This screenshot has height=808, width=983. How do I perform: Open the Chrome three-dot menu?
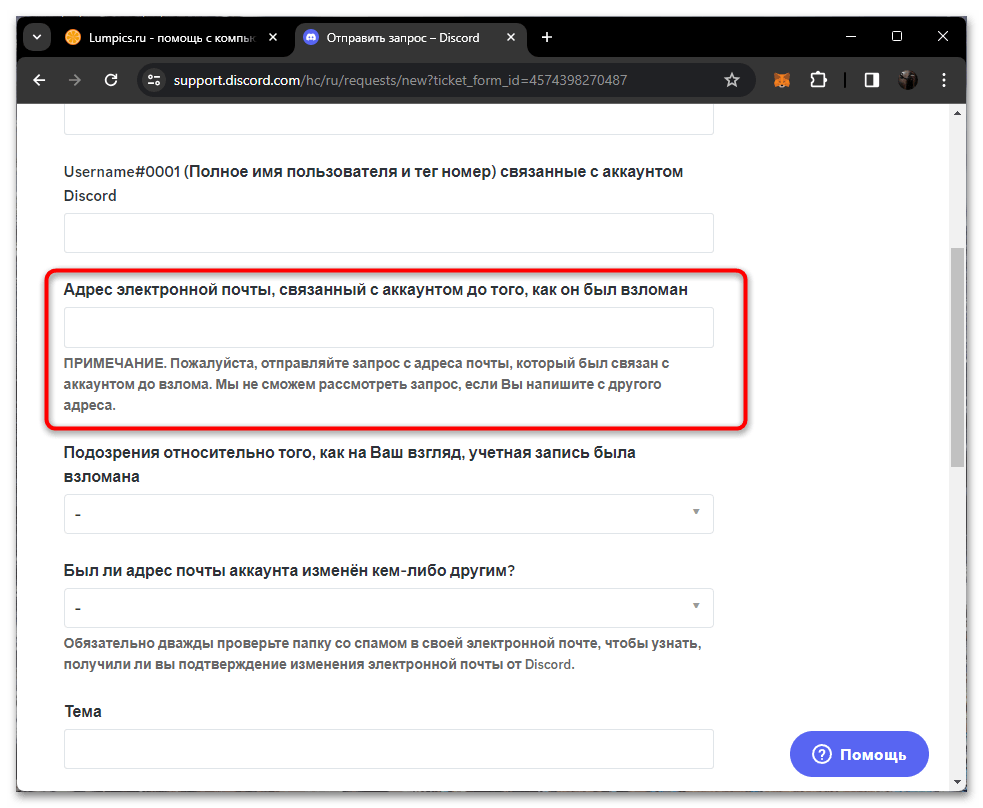click(x=944, y=80)
